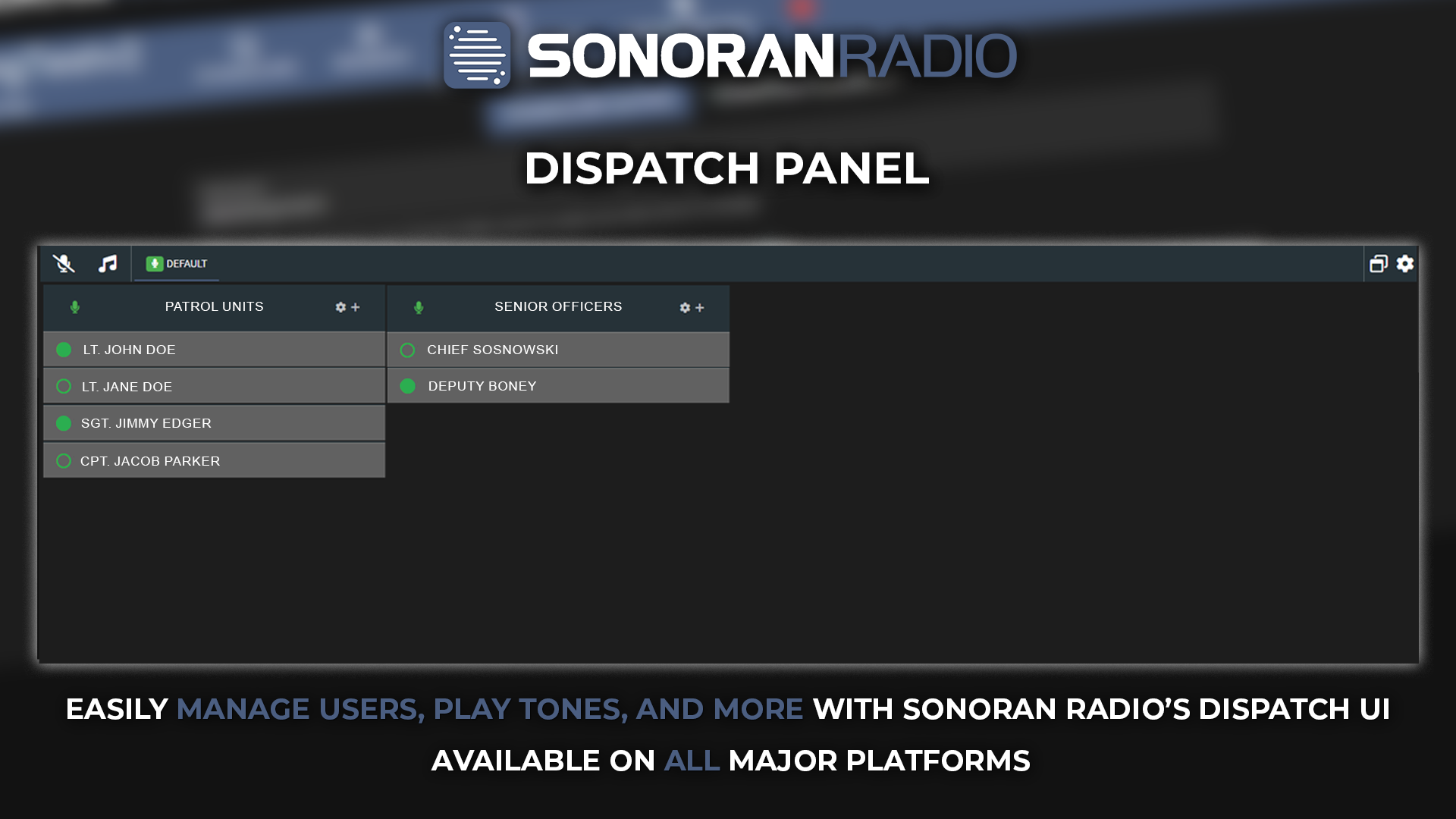
Task: Click the SENIOR OFFICERS channel microphone icon
Action: pyautogui.click(x=419, y=307)
